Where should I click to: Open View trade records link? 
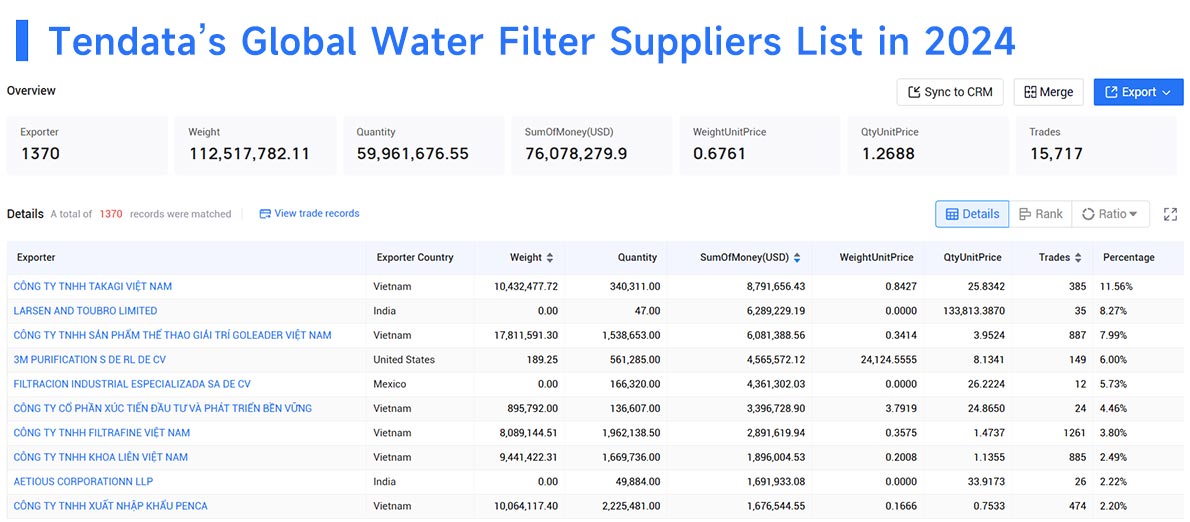click(310, 214)
